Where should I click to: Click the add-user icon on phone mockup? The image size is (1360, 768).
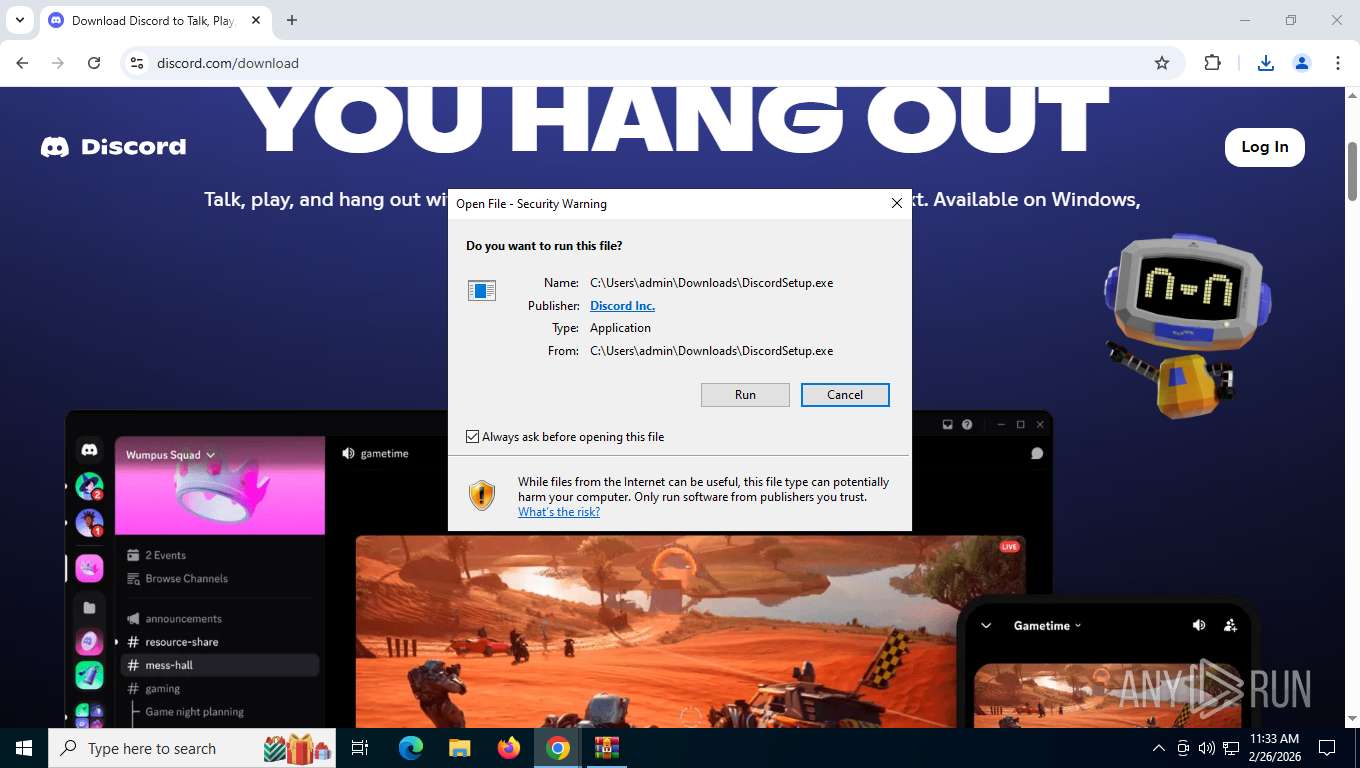pos(1230,626)
